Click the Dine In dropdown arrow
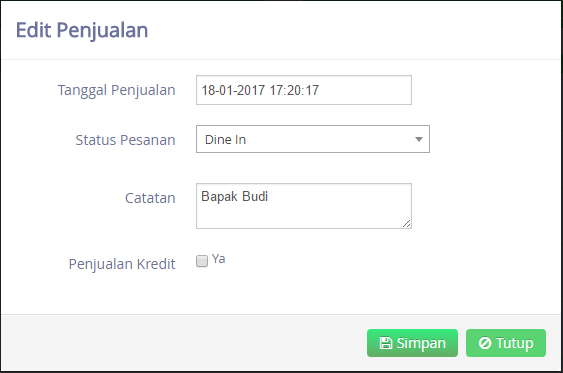The width and height of the screenshot is (563, 373). point(419,139)
